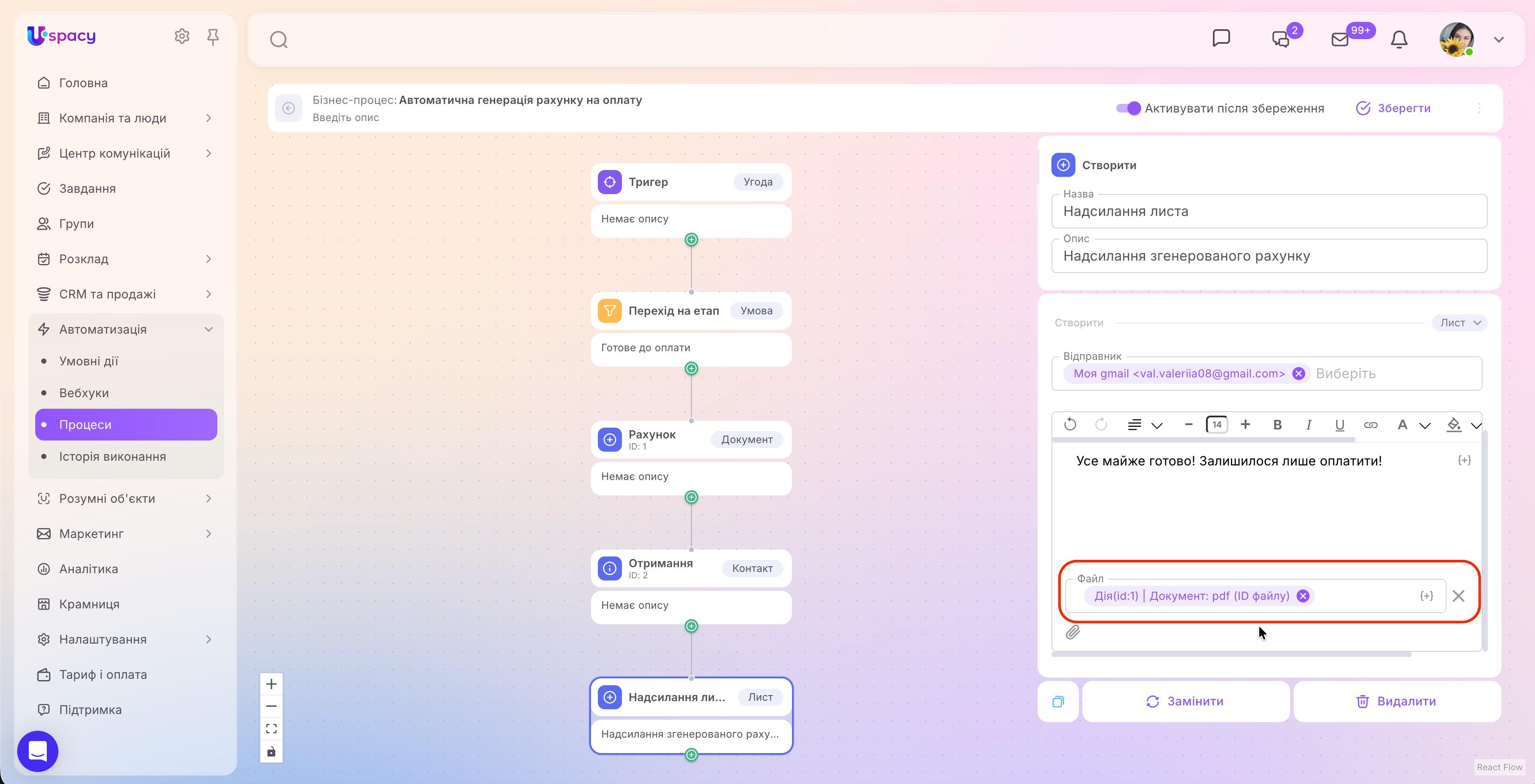Viewport: 1535px width, 784px height.
Task: Zoom in the flow canvas
Action: 271,684
